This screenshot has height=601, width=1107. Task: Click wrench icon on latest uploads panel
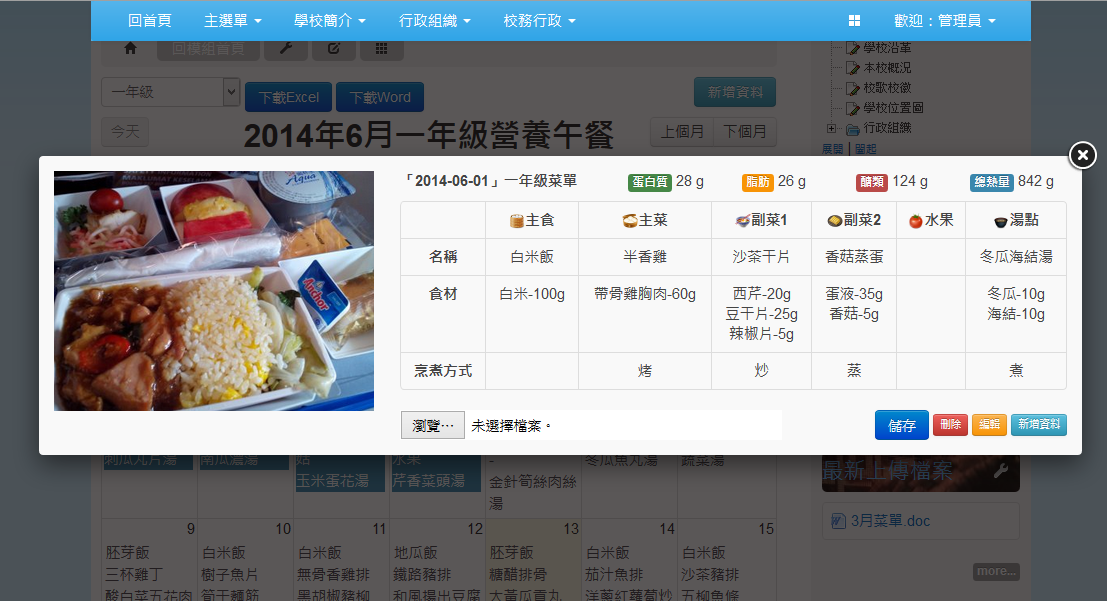coord(1000,472)
